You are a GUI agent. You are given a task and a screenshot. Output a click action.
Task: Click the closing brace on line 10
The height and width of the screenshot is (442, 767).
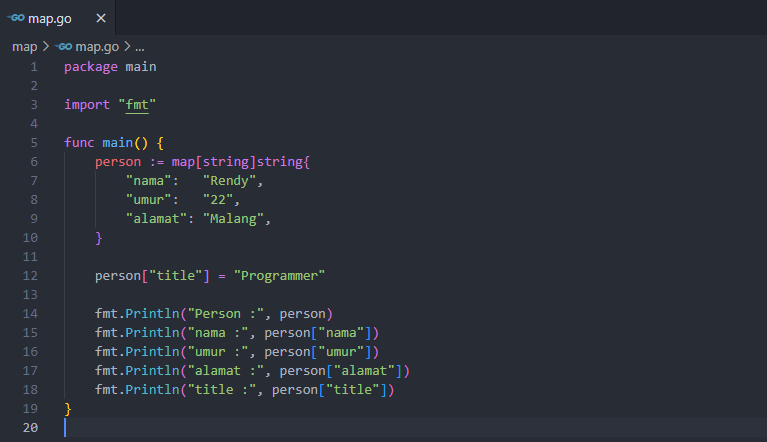99,238
